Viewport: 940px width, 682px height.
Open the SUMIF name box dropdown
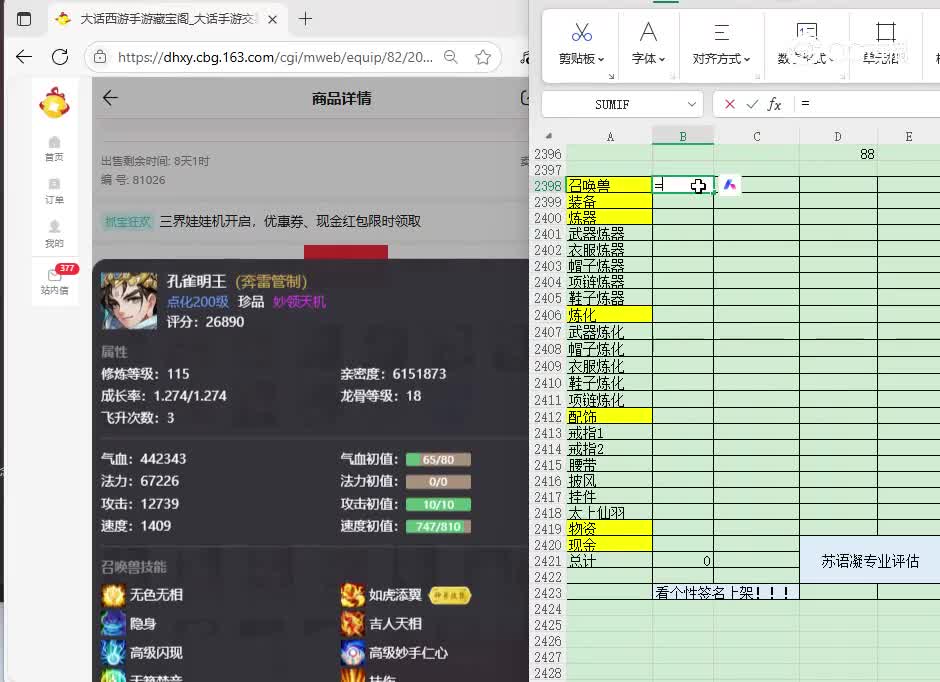tap(692, 104)
